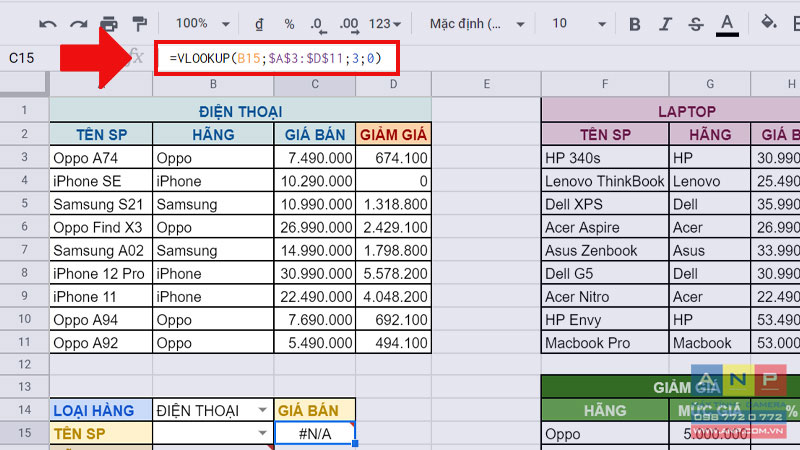Screen dimensions: 800x450
Task: Open the text color picker
Action: (x=727, y=25)
